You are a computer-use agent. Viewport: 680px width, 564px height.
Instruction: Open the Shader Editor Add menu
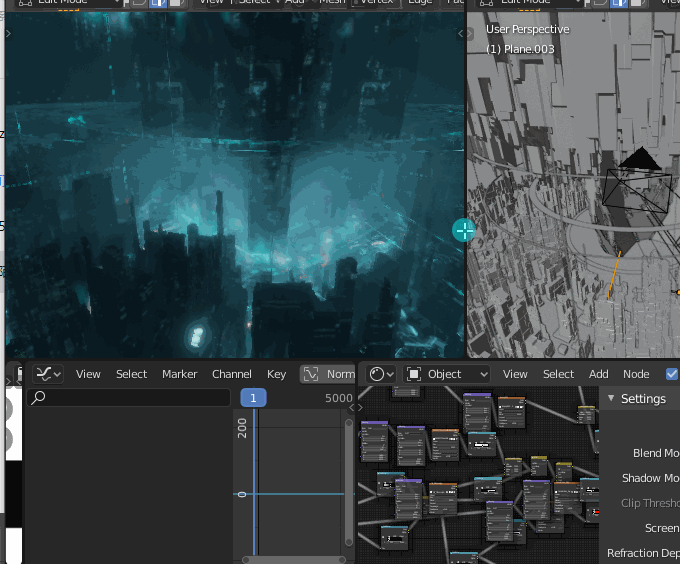(x=598, y=374)
